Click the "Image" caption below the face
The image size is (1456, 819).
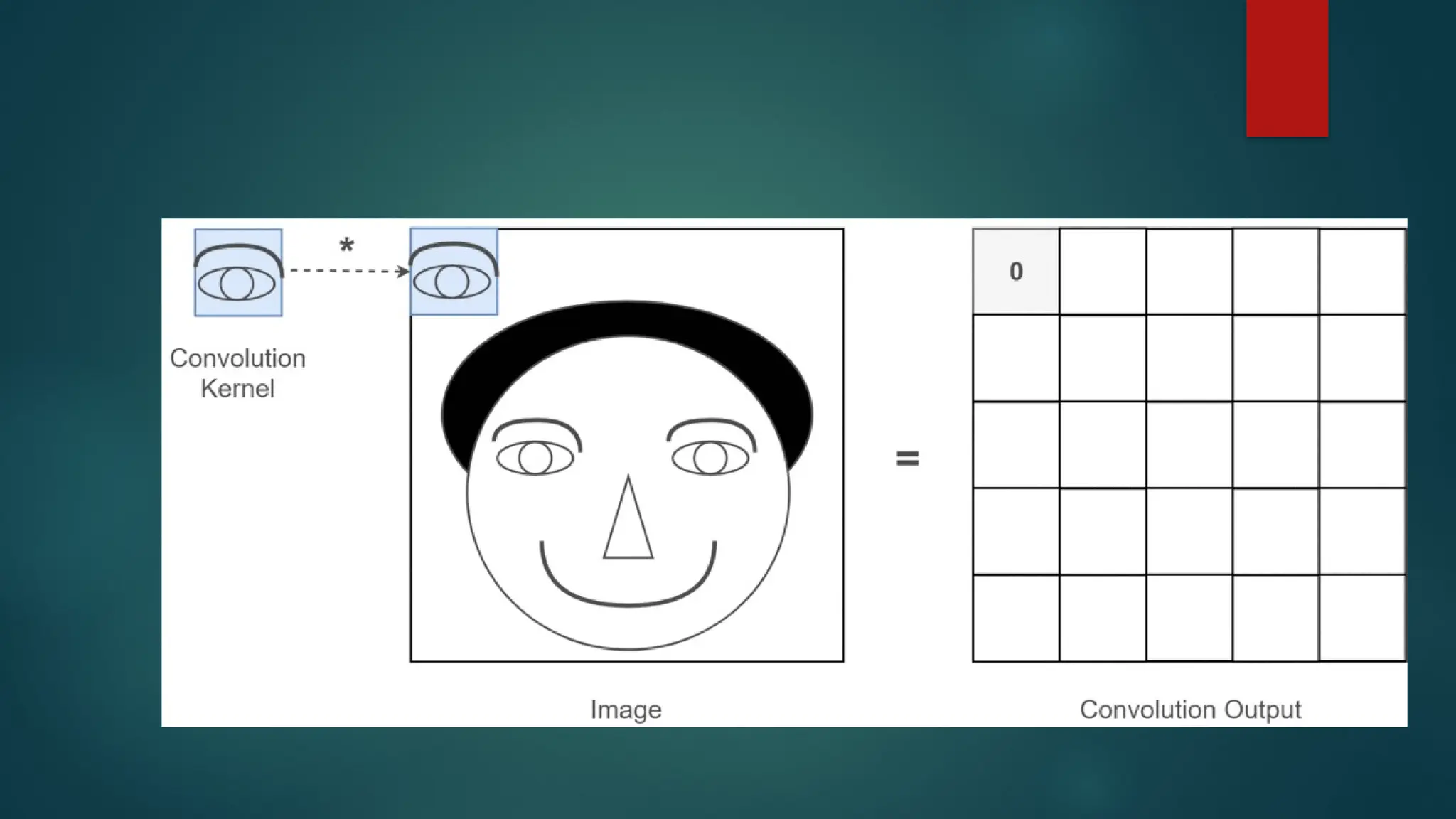click(626, 710)
